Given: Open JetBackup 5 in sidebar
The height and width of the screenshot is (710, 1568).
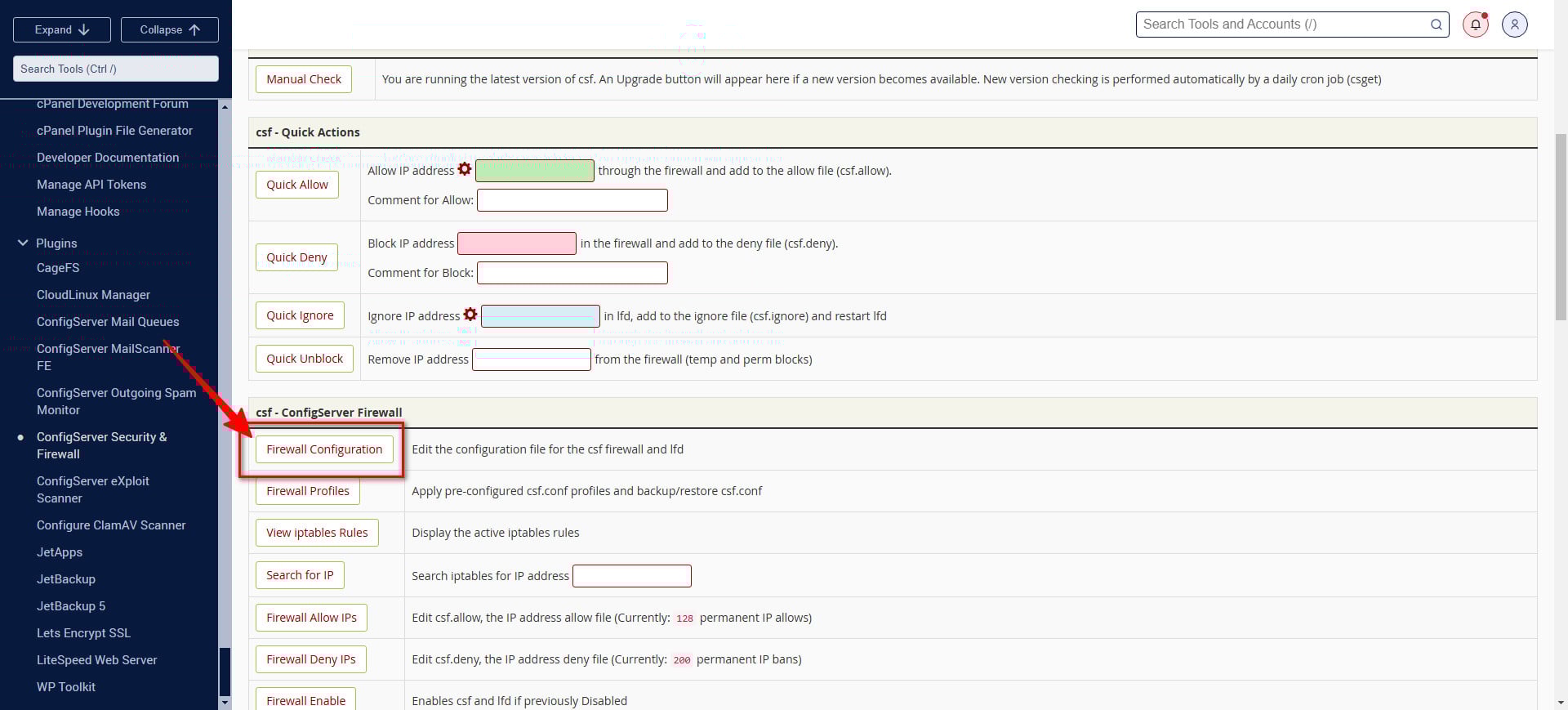Looking at the screenshot, I should pos(71,606).
